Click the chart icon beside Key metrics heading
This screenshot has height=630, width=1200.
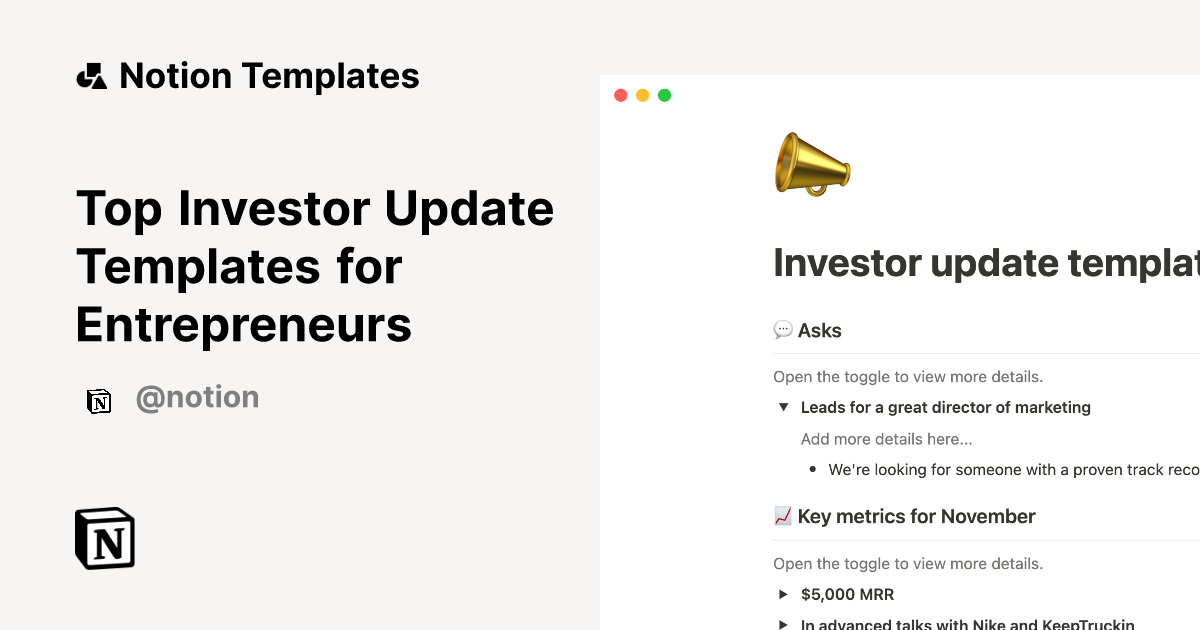click(x=782, y=515)
